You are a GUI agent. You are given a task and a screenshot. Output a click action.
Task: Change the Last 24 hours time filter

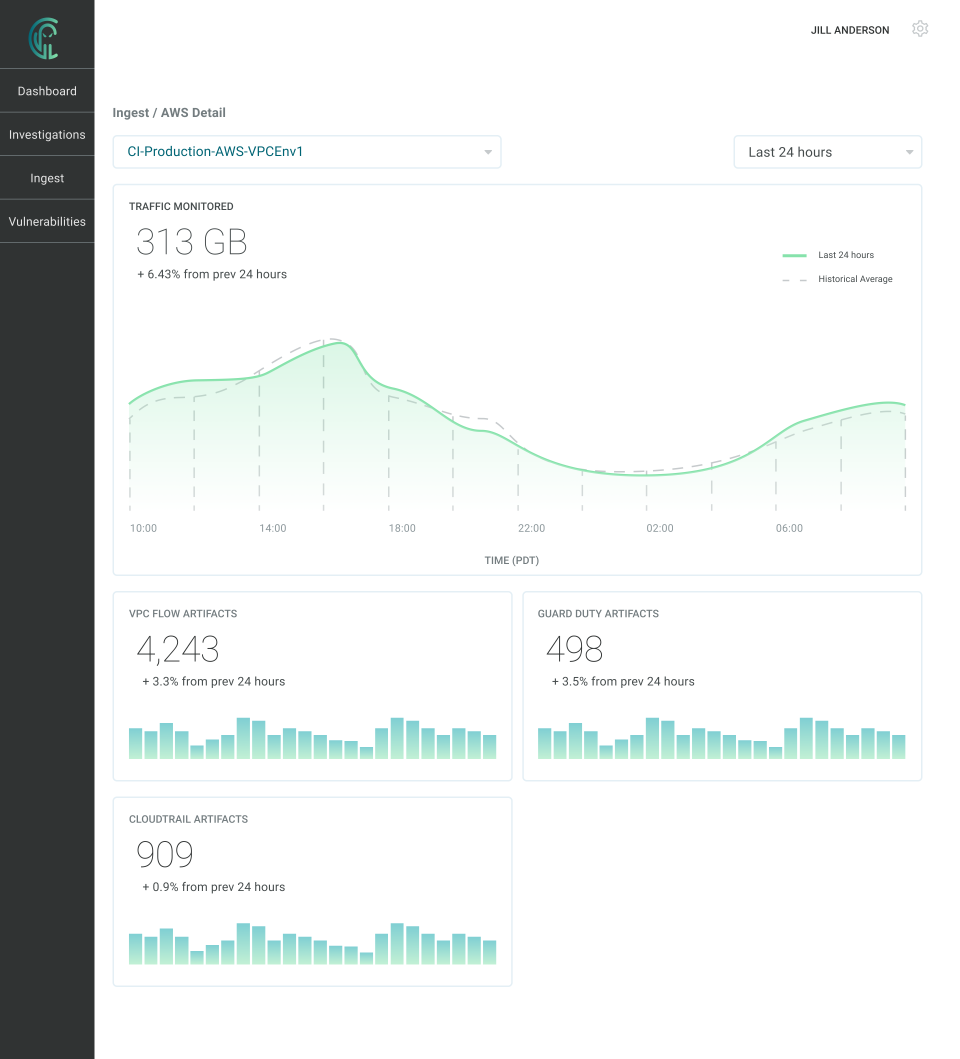[827, 152]
